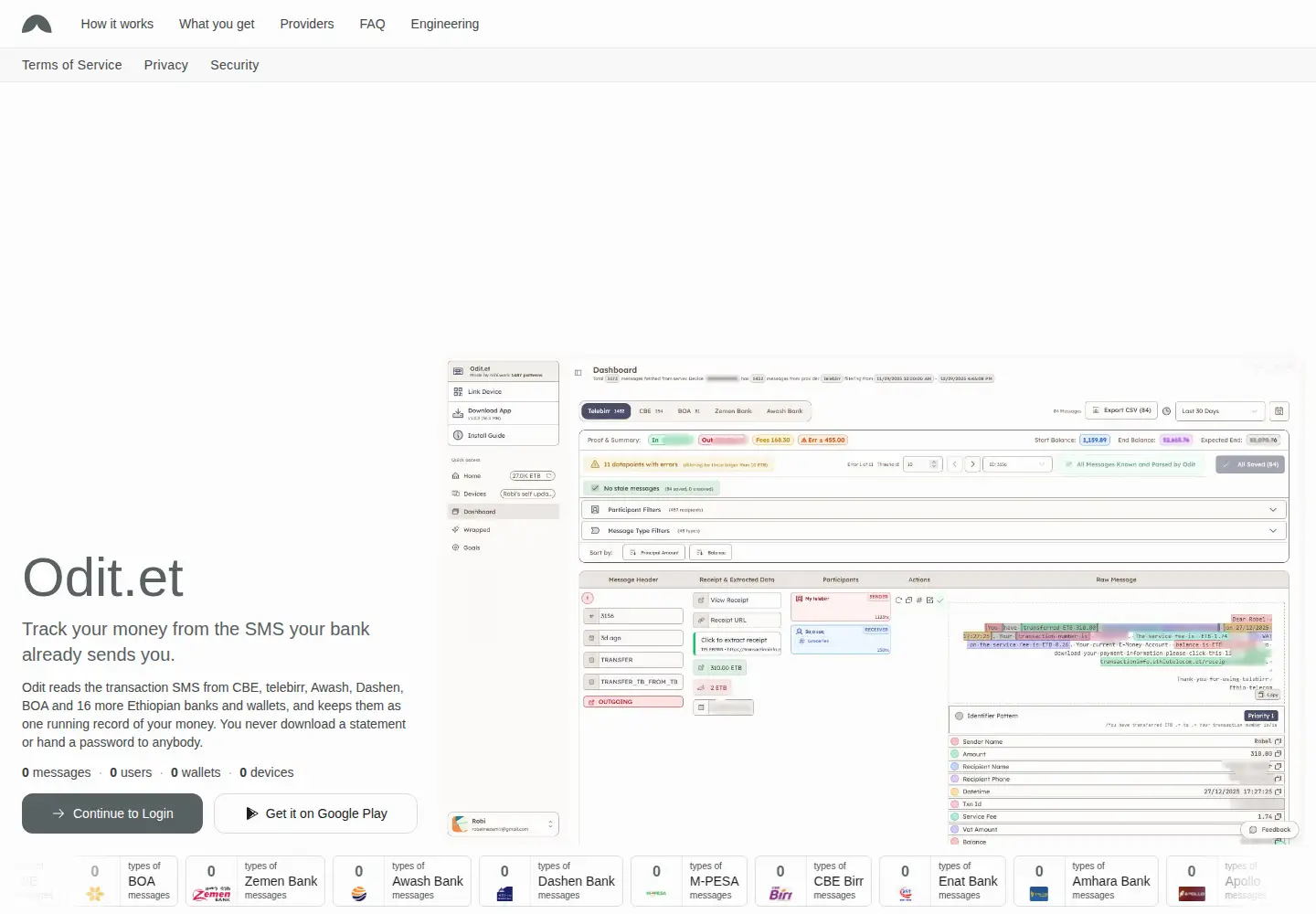
Task: Go to Security page link
Action: click(235, 65)
